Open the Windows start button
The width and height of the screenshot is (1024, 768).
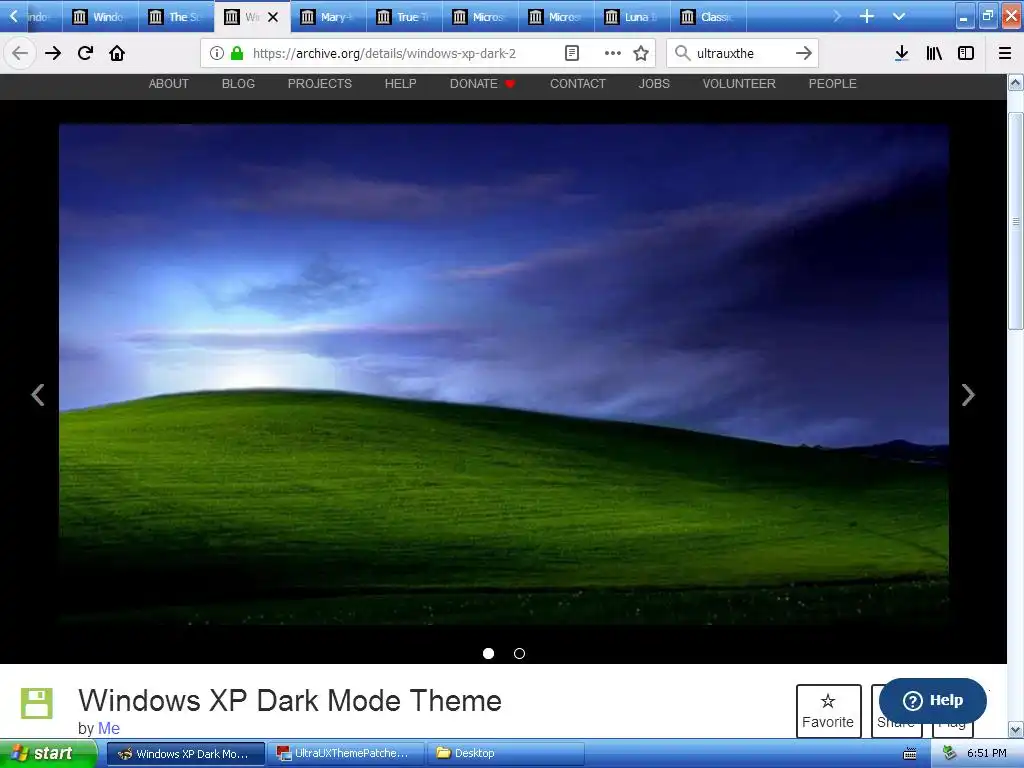click(48, 753)
